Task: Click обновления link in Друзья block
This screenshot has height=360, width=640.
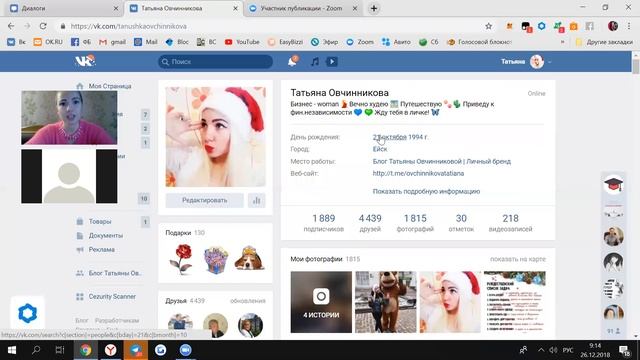Action: click(248, 301)
